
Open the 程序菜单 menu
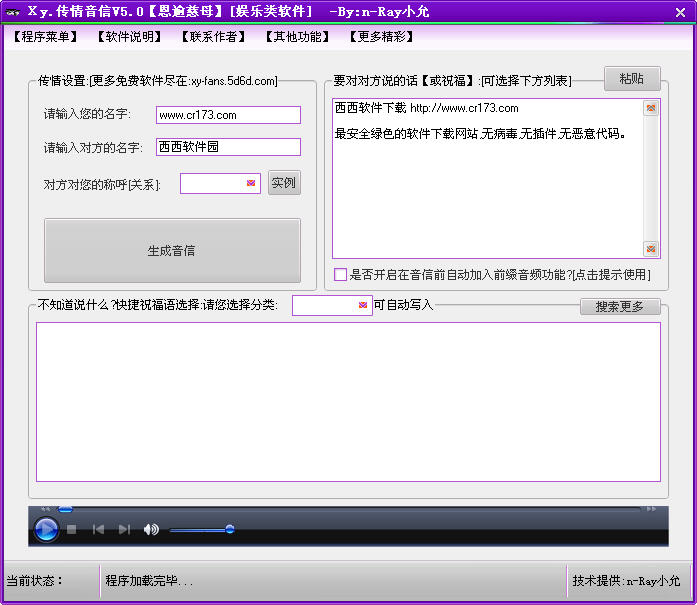point(46,37)
